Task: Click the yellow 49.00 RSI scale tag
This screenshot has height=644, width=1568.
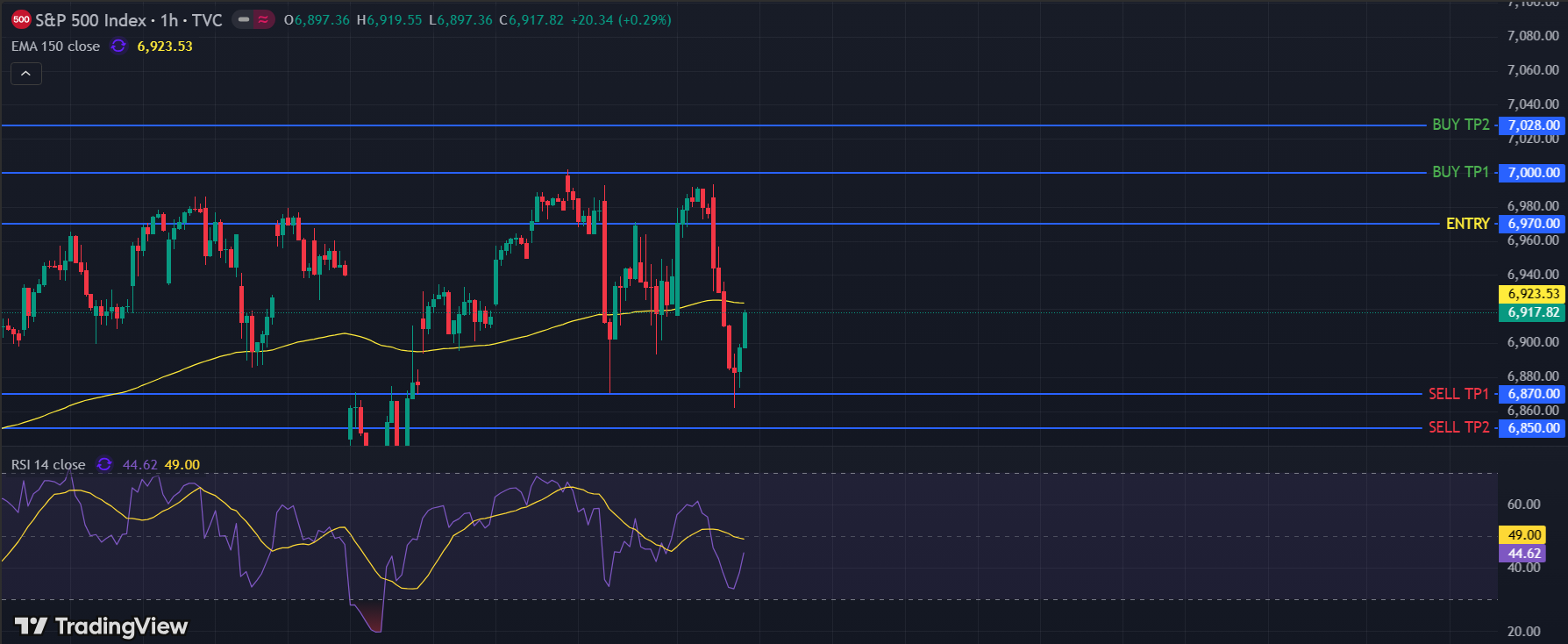Action: (1524, 535)
